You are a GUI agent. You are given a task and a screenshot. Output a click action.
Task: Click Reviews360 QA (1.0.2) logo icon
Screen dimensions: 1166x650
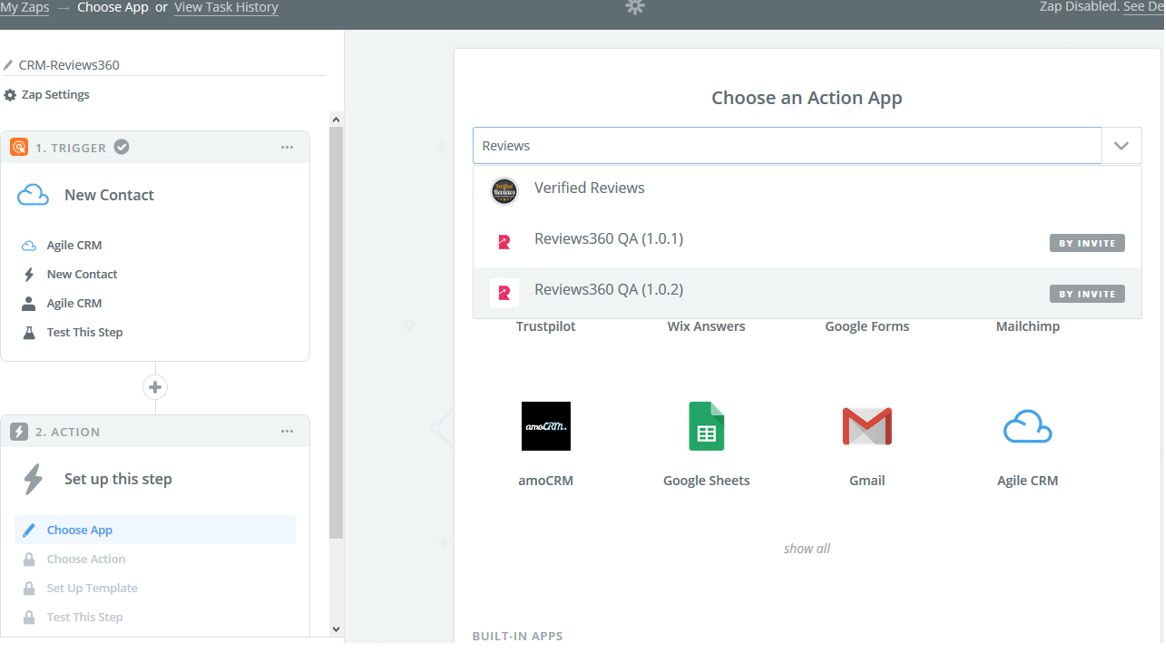click(x=504, y=293)
